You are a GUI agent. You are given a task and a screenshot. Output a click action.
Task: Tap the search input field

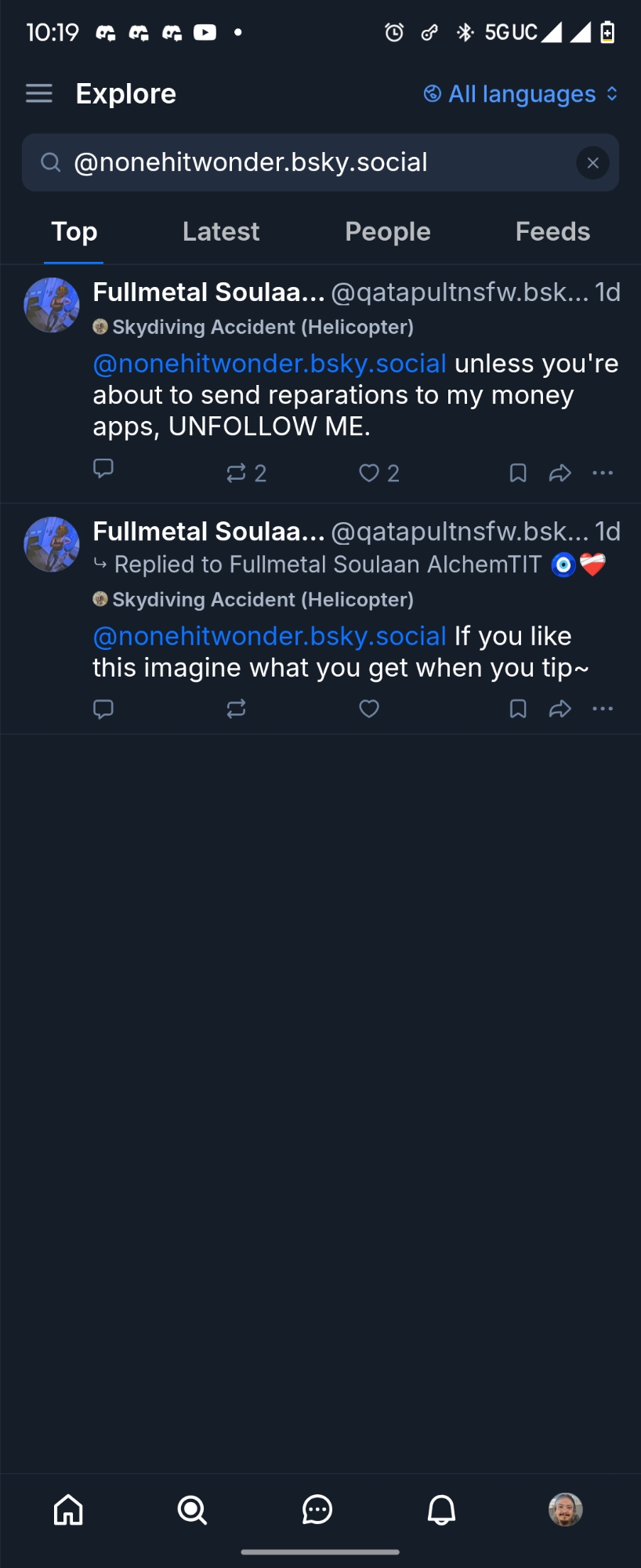pyautogui.click(x=313, y=163)
